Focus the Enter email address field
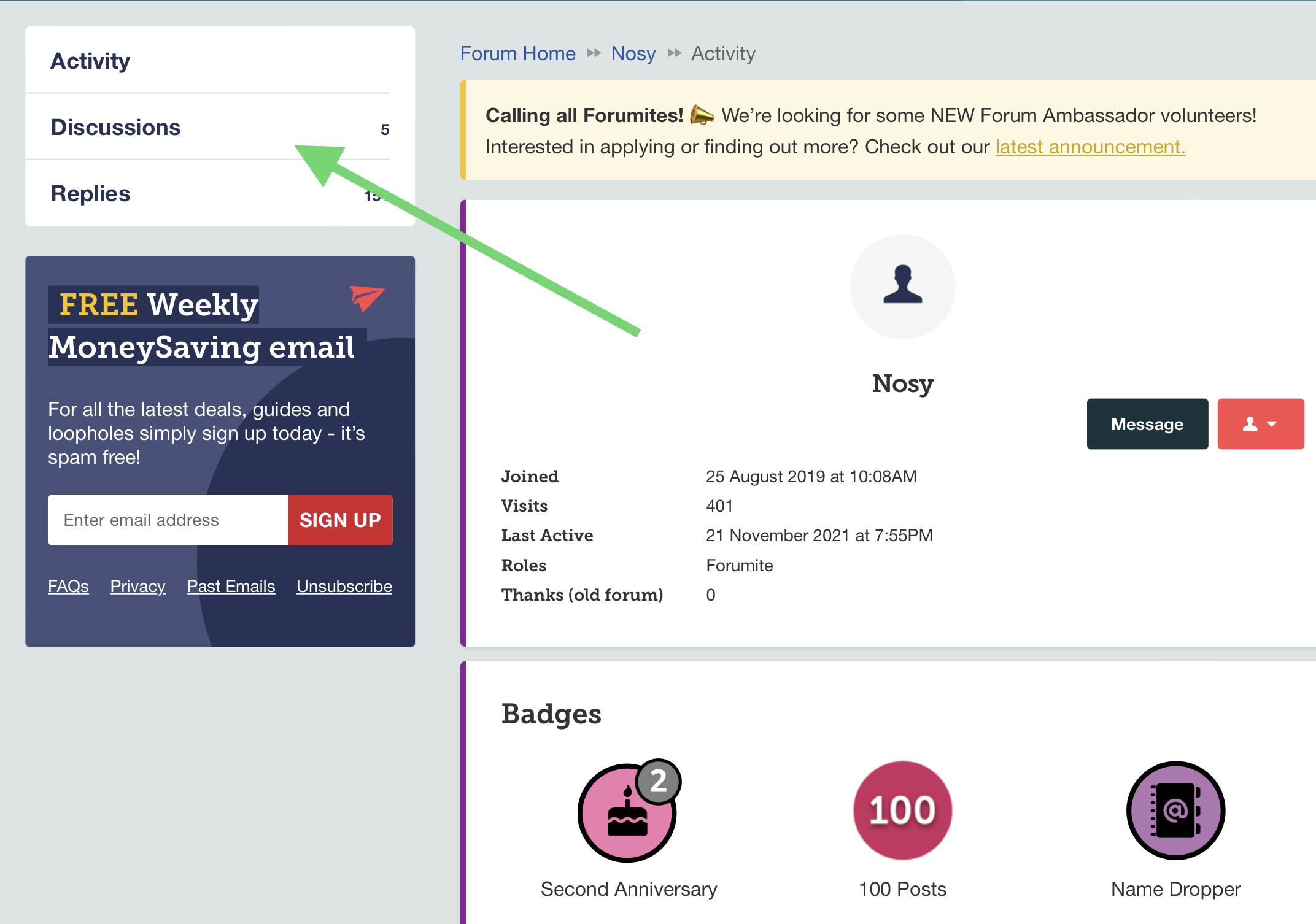This screenshot has height=924, width=1316. coord(168,520)
